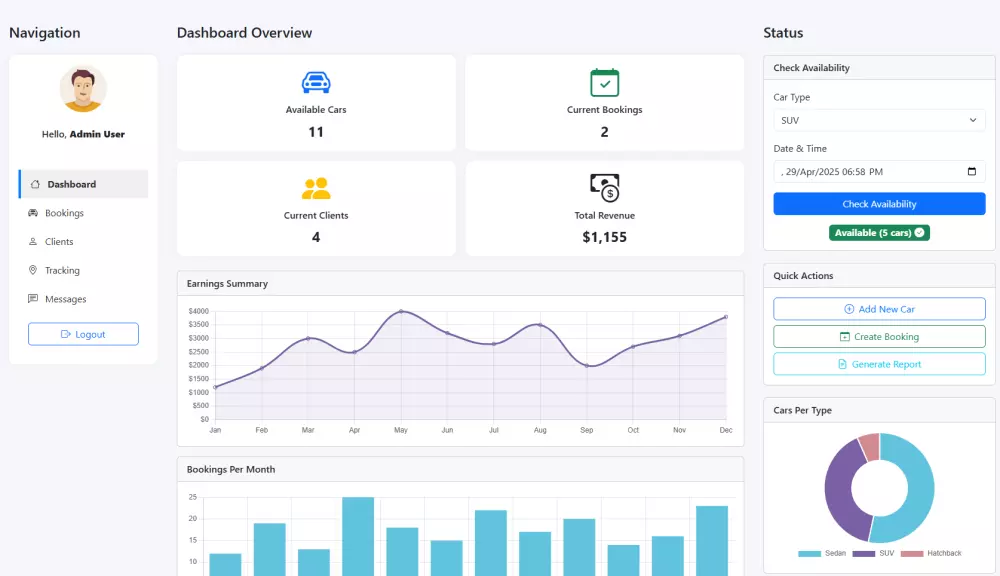Open Messages in the navigation menu

click(x=84, y=299)
